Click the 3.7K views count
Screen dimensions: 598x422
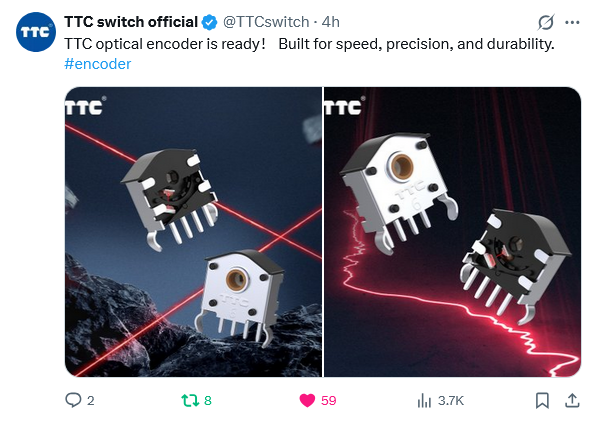451,401
